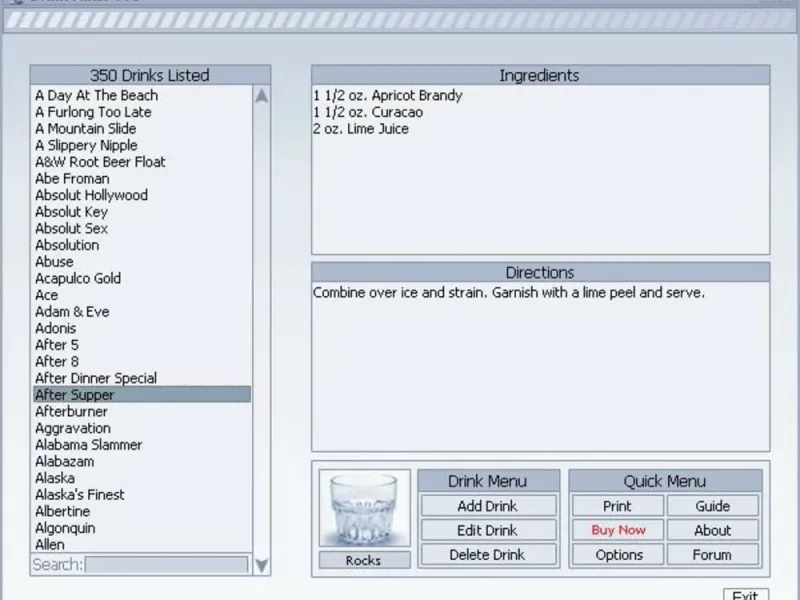Viewport: 800px width, 600px height.
Task: Click the Ingredients panel header
Action: (540, 76)
